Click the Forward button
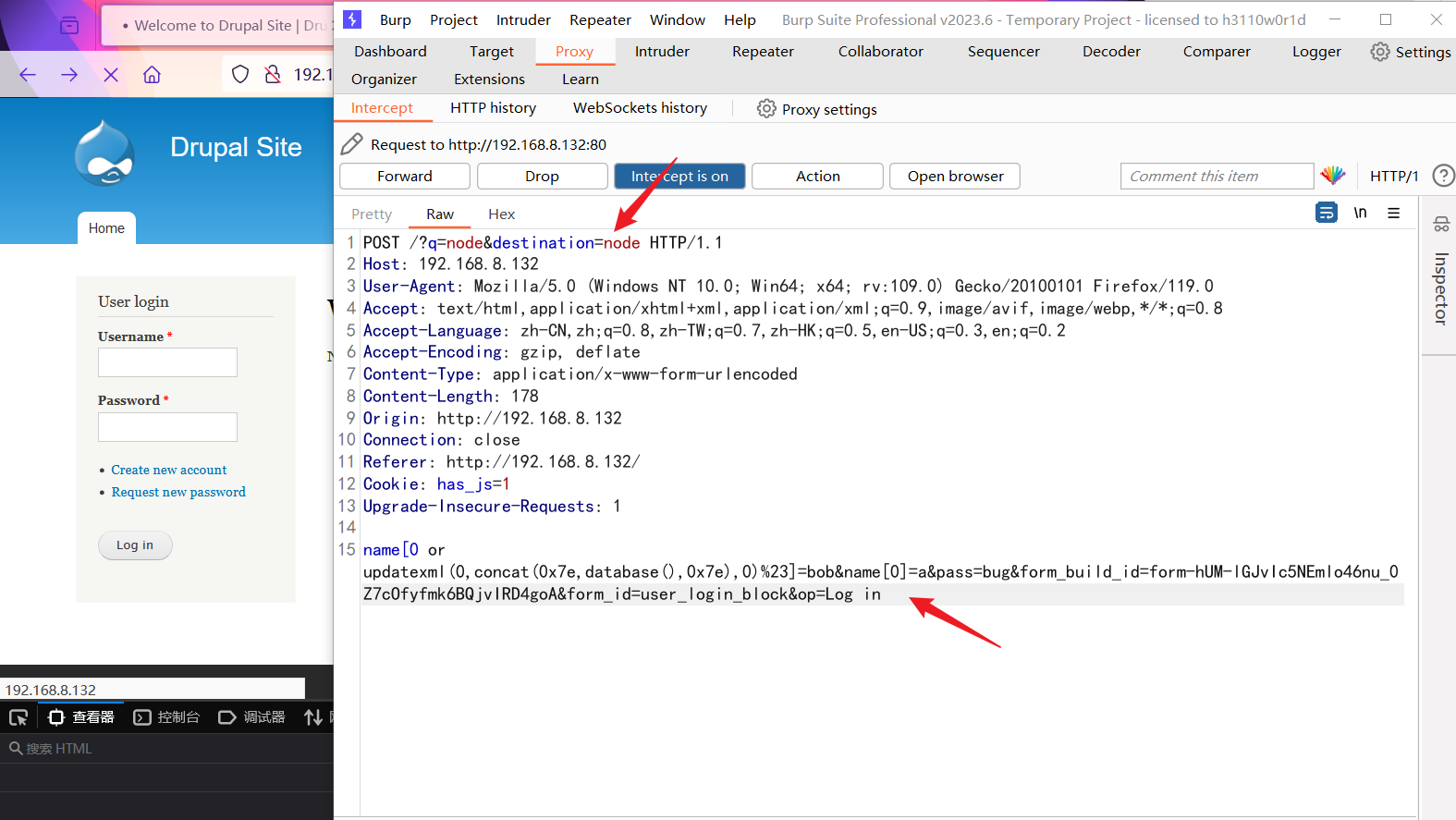Image resolution: width=1456 pixels, height=820 pixels. (405, 176)
